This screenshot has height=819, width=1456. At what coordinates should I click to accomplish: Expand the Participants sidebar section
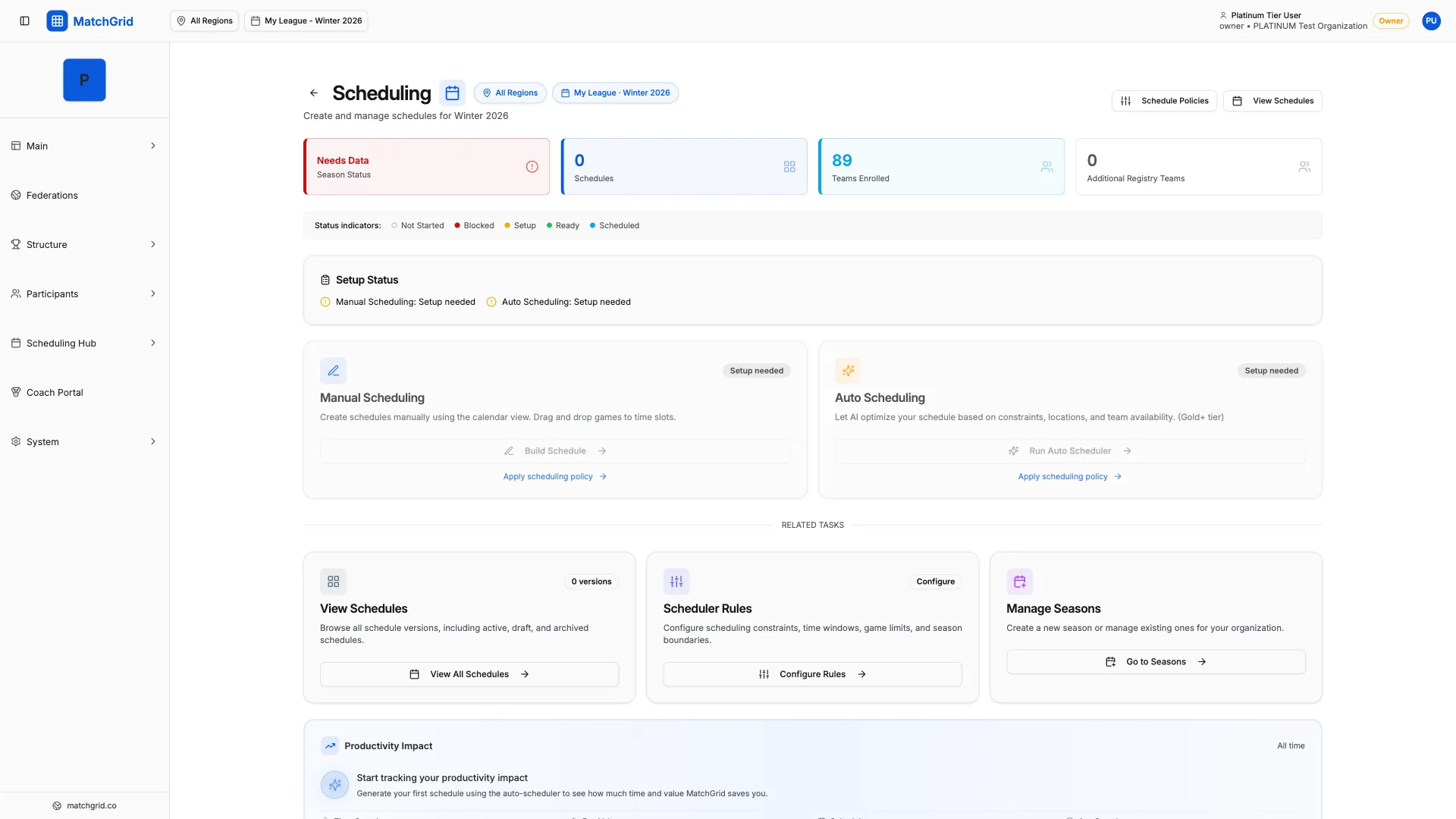84,293
